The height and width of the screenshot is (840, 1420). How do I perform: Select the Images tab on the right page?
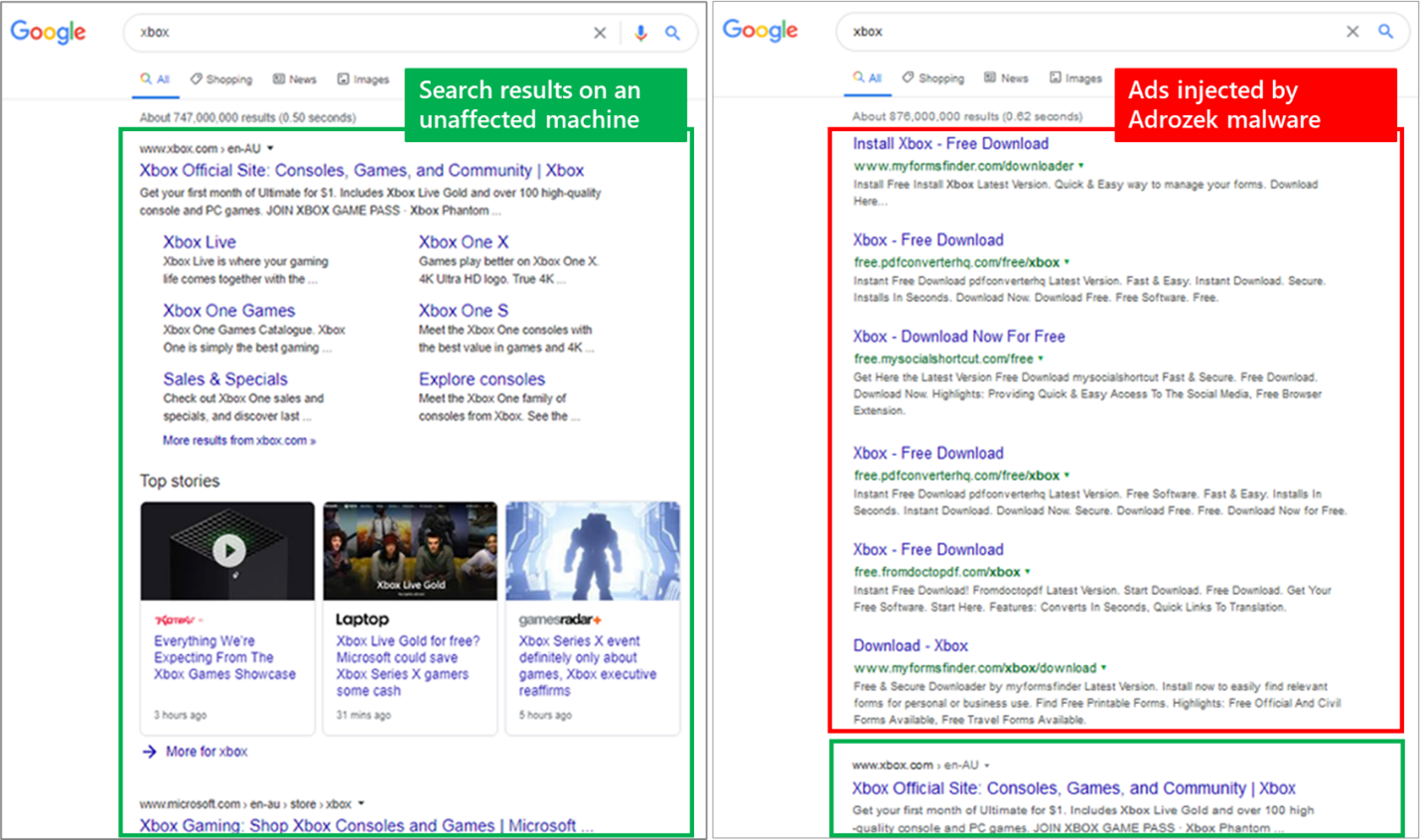1075,77
